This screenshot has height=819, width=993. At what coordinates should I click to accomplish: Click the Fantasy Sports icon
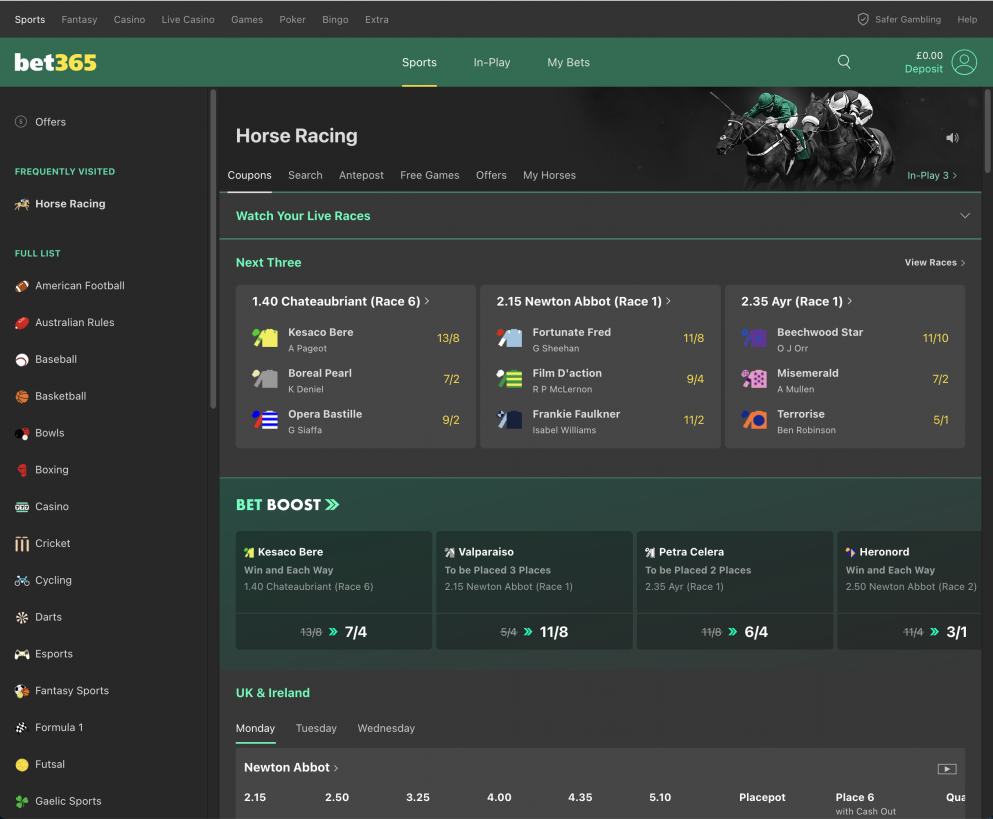coord(22,691)
